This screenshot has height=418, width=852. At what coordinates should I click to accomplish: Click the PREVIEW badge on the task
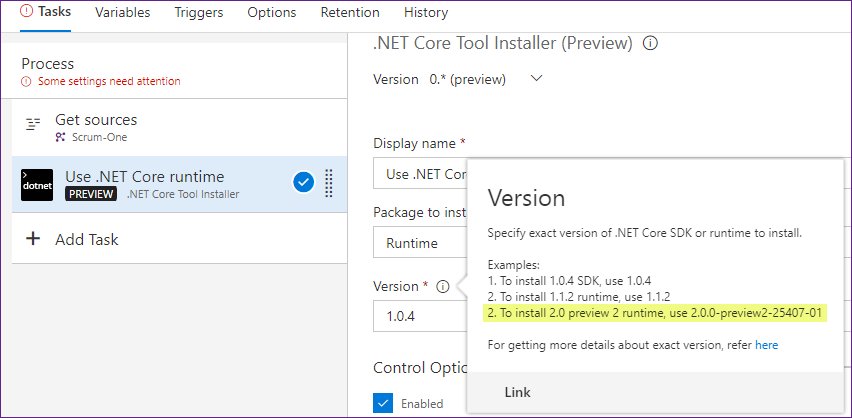tap(91, 194)
